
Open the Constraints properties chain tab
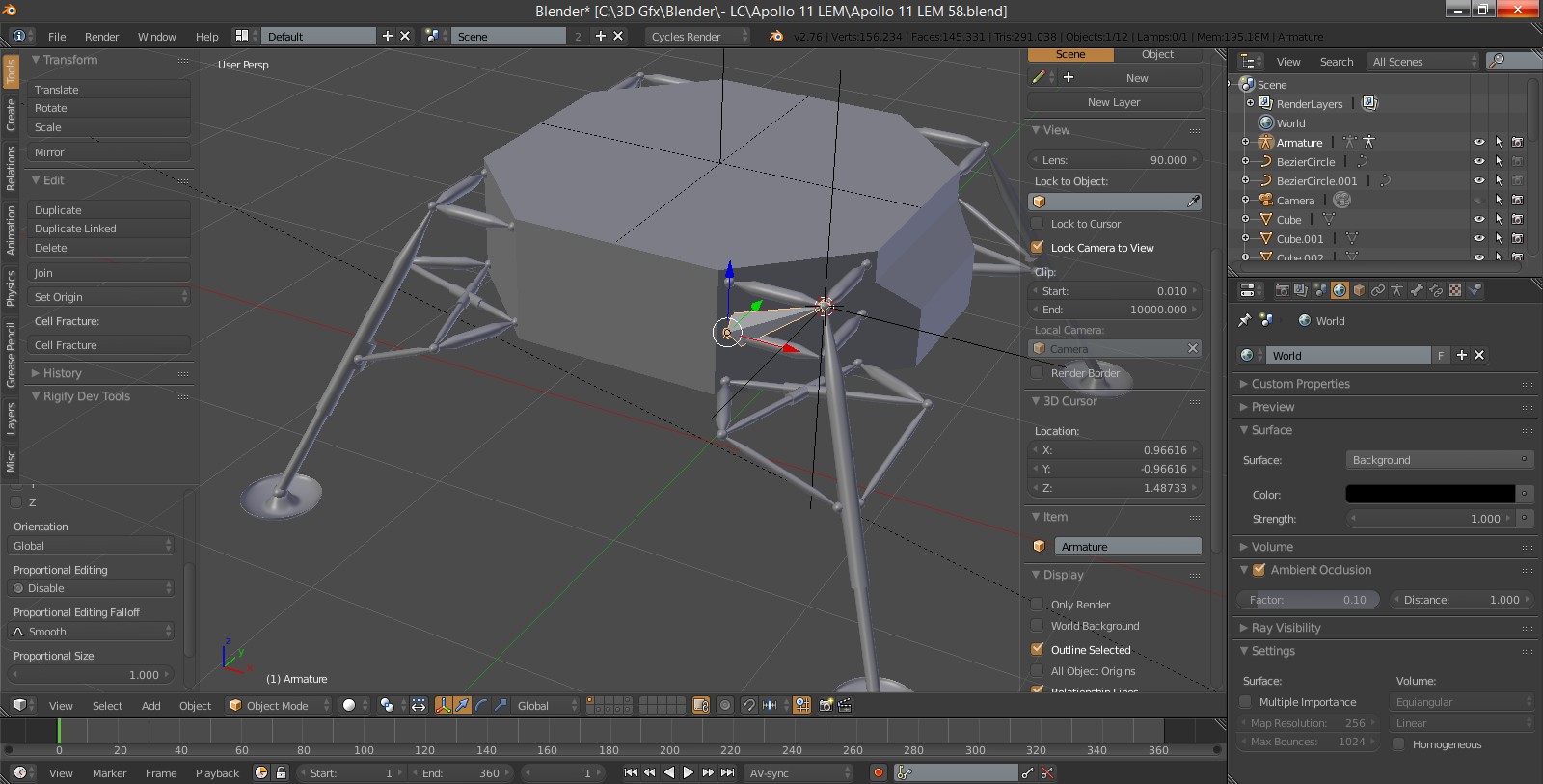pos(1378,290)
